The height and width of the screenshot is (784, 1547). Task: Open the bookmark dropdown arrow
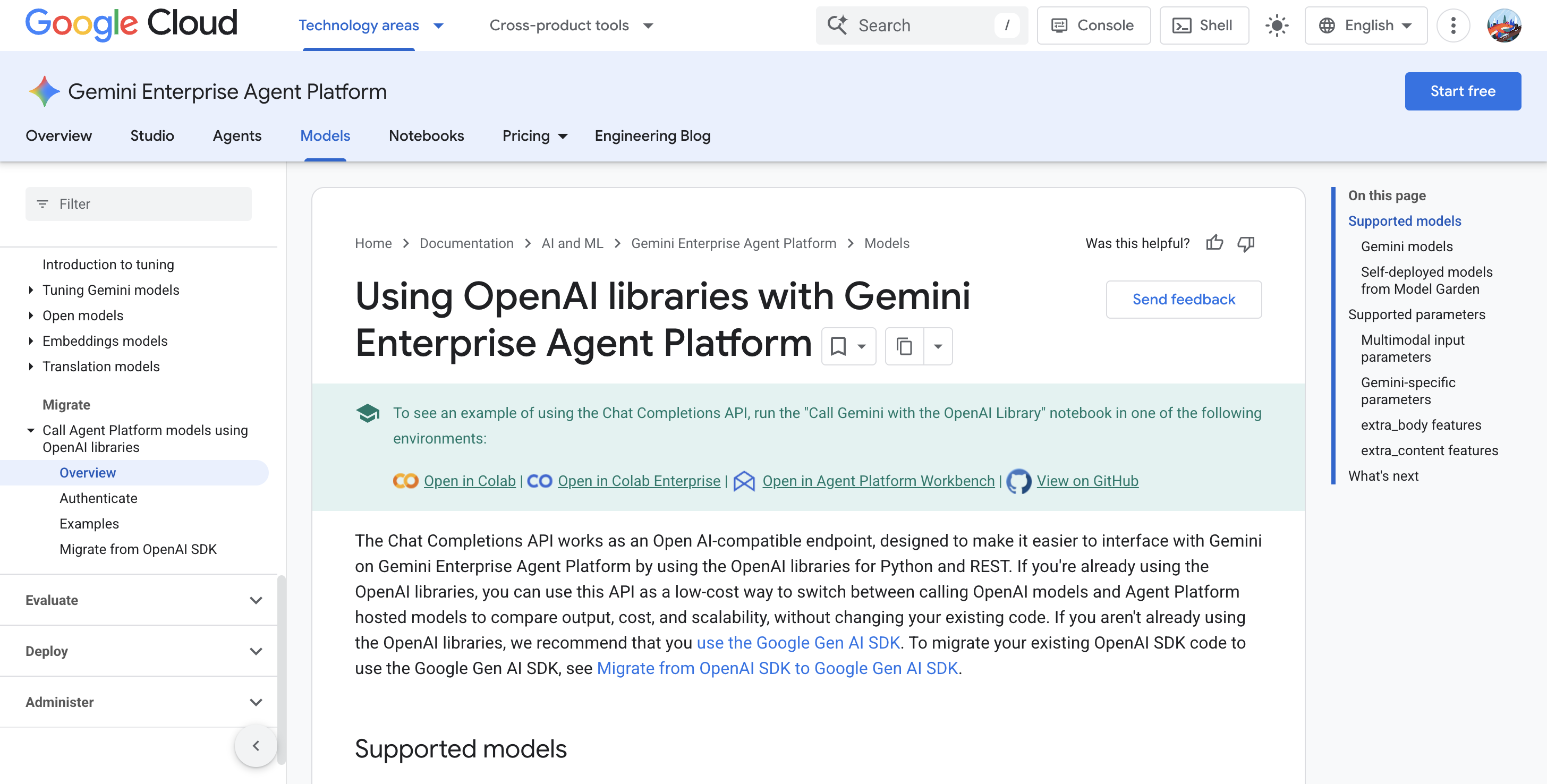[x=862, y=346]
